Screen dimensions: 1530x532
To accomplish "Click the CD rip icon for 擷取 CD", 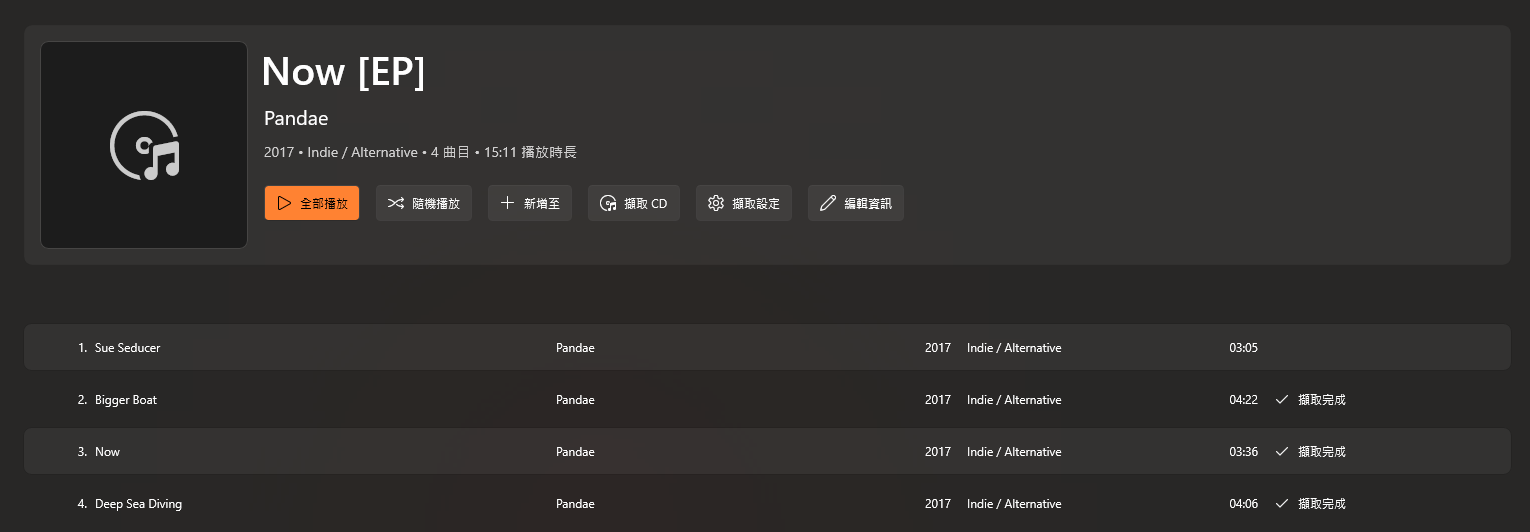I will click(607, 203).
